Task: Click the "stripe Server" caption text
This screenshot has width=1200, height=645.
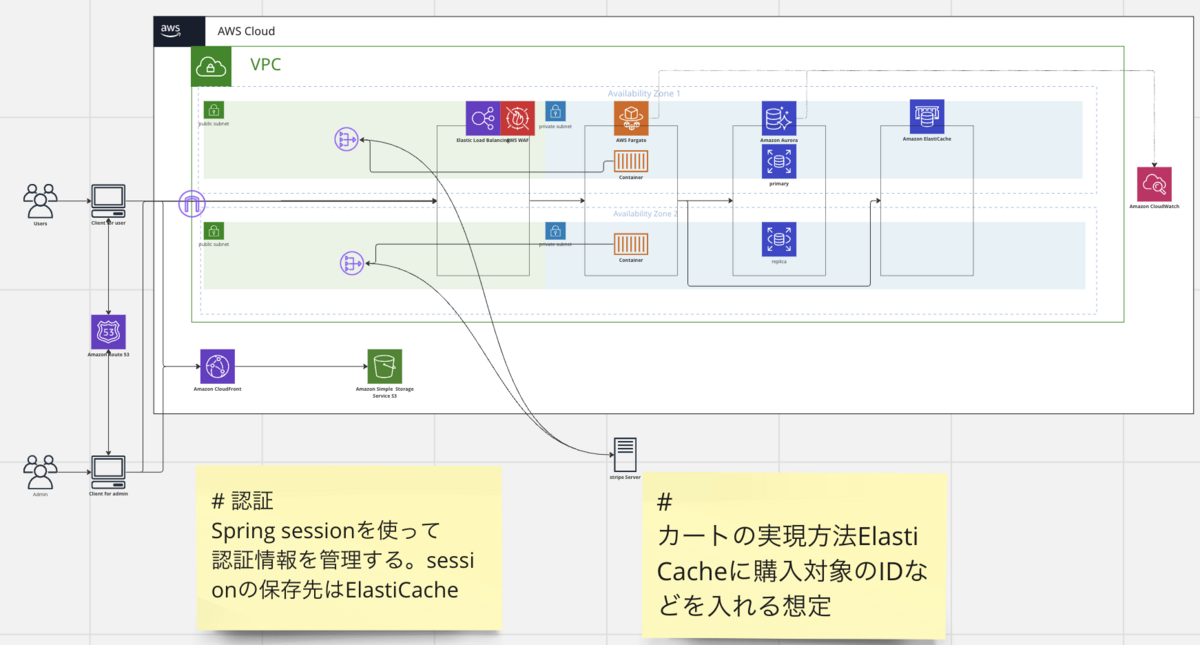Action: pos(624,478)
